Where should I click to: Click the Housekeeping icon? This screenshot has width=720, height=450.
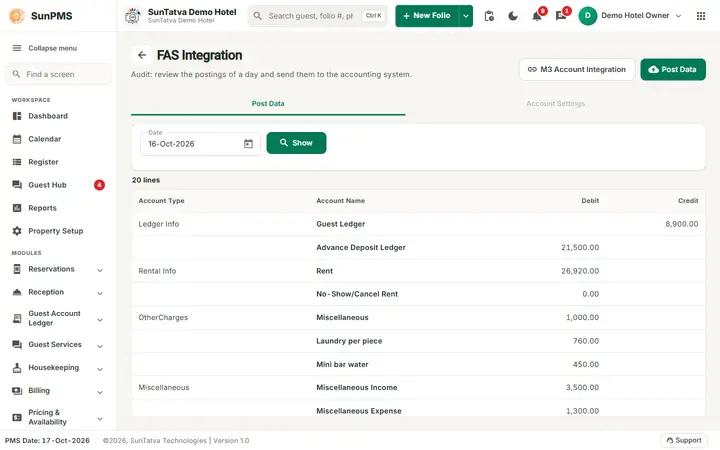(x=17, y=367)
